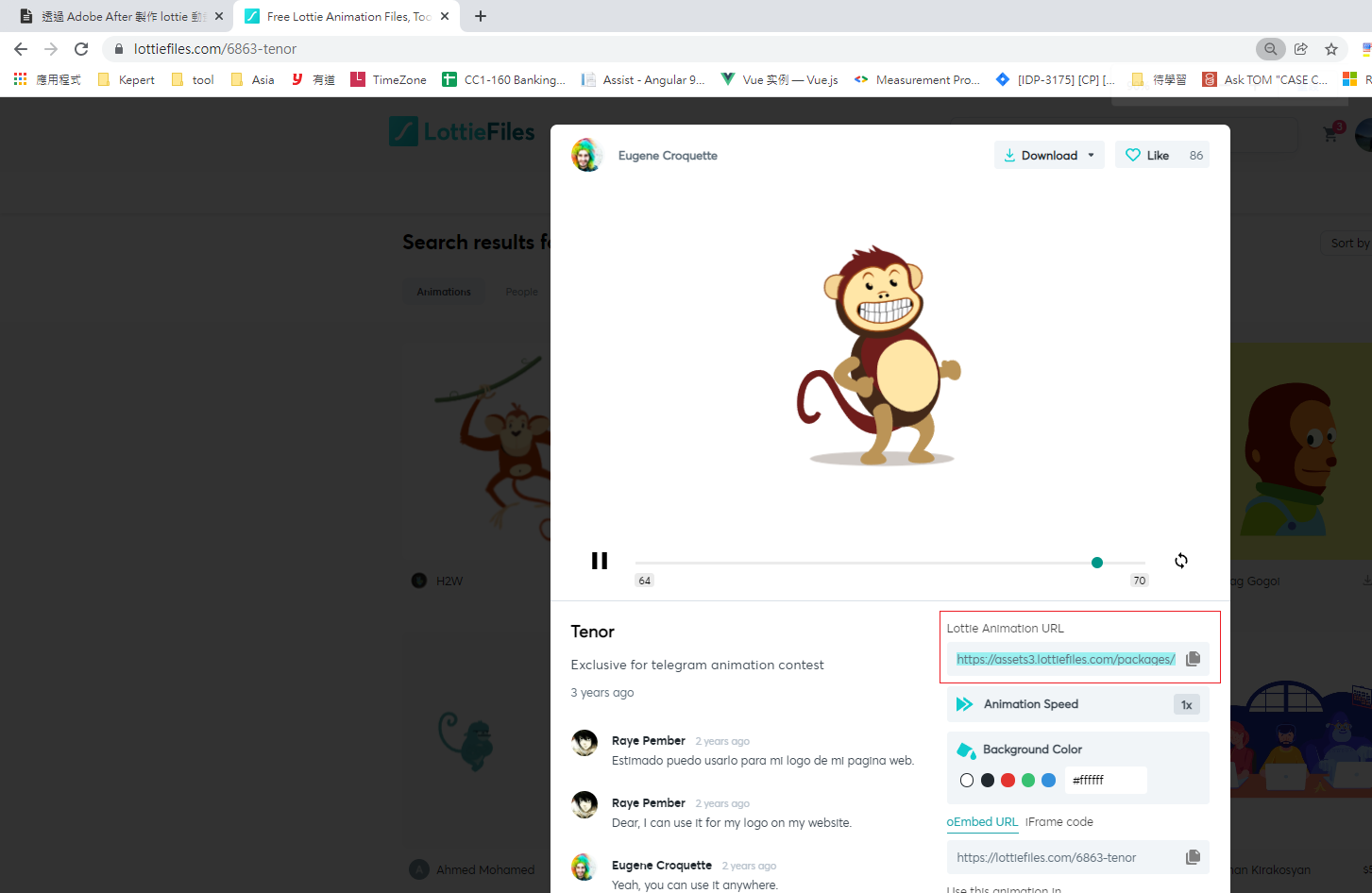Open the Download dropdown menu

pyautogui.click(x=1049, y=156)
